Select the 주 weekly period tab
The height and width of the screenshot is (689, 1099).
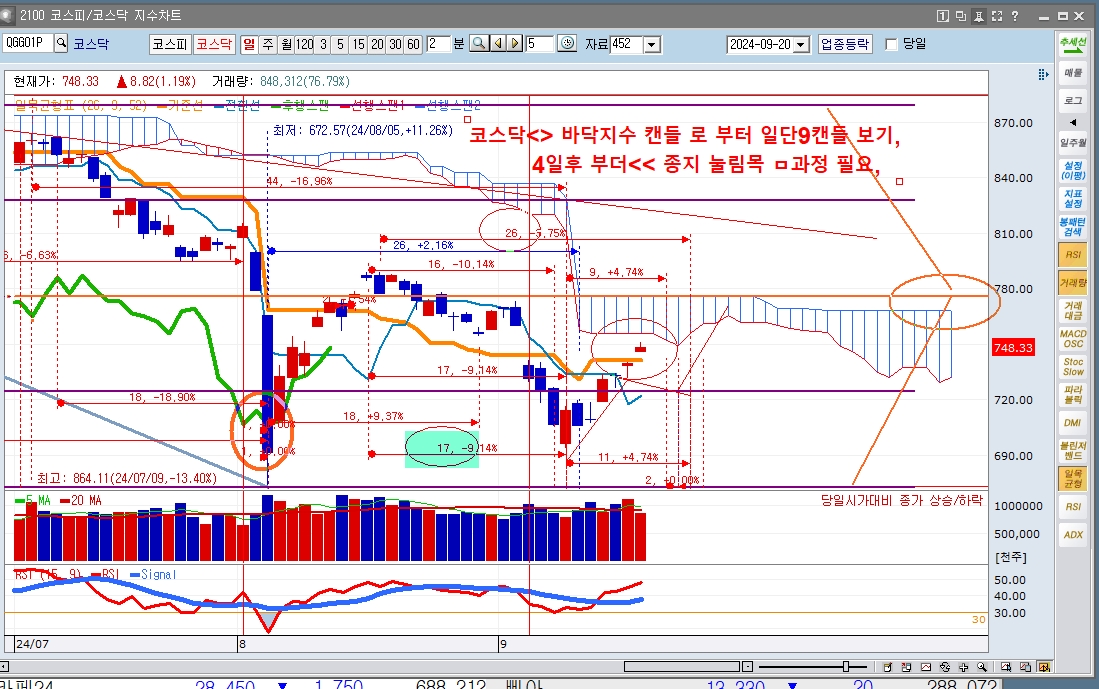268,44
